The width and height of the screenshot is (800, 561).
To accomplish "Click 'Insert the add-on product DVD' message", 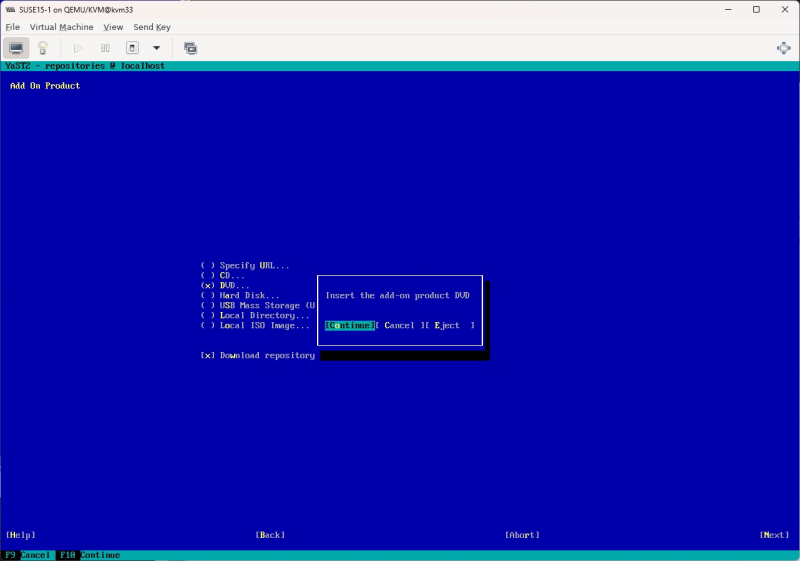I will (397, 295).
